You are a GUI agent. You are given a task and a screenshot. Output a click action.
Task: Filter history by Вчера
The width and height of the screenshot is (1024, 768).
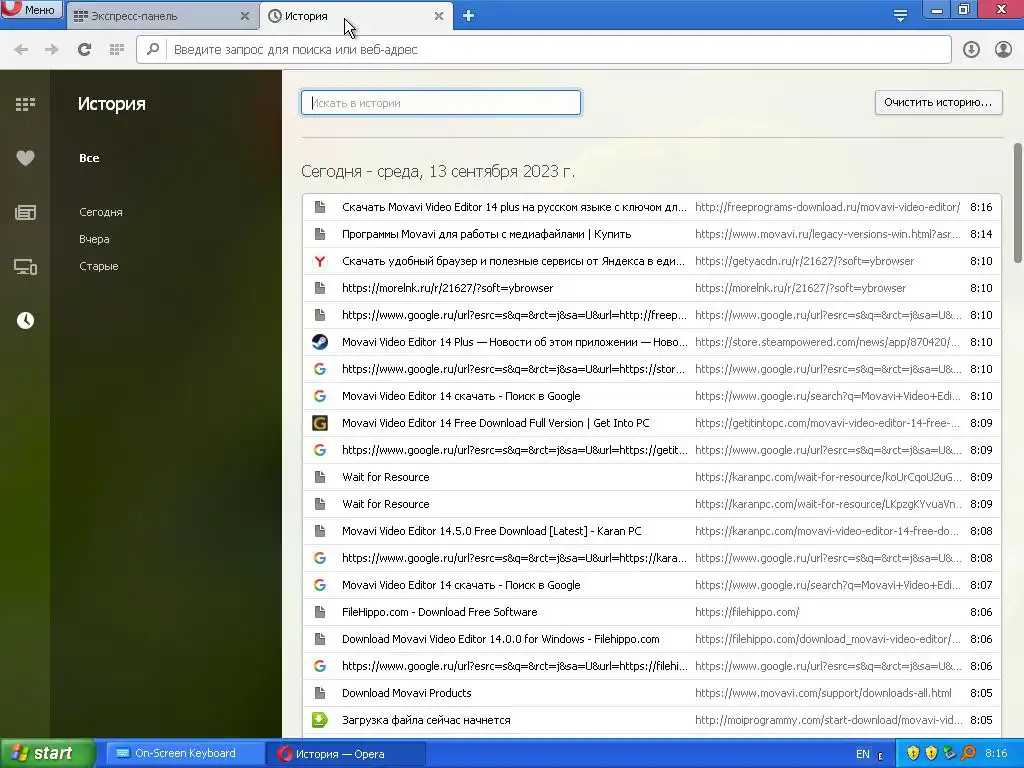(94, 239)
